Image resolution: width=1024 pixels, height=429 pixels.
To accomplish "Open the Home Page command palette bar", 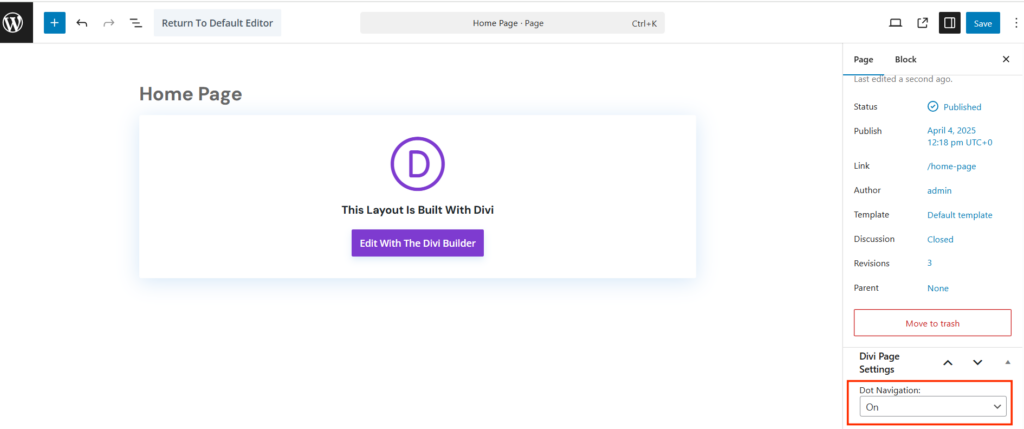I will (x=512, y=23).
